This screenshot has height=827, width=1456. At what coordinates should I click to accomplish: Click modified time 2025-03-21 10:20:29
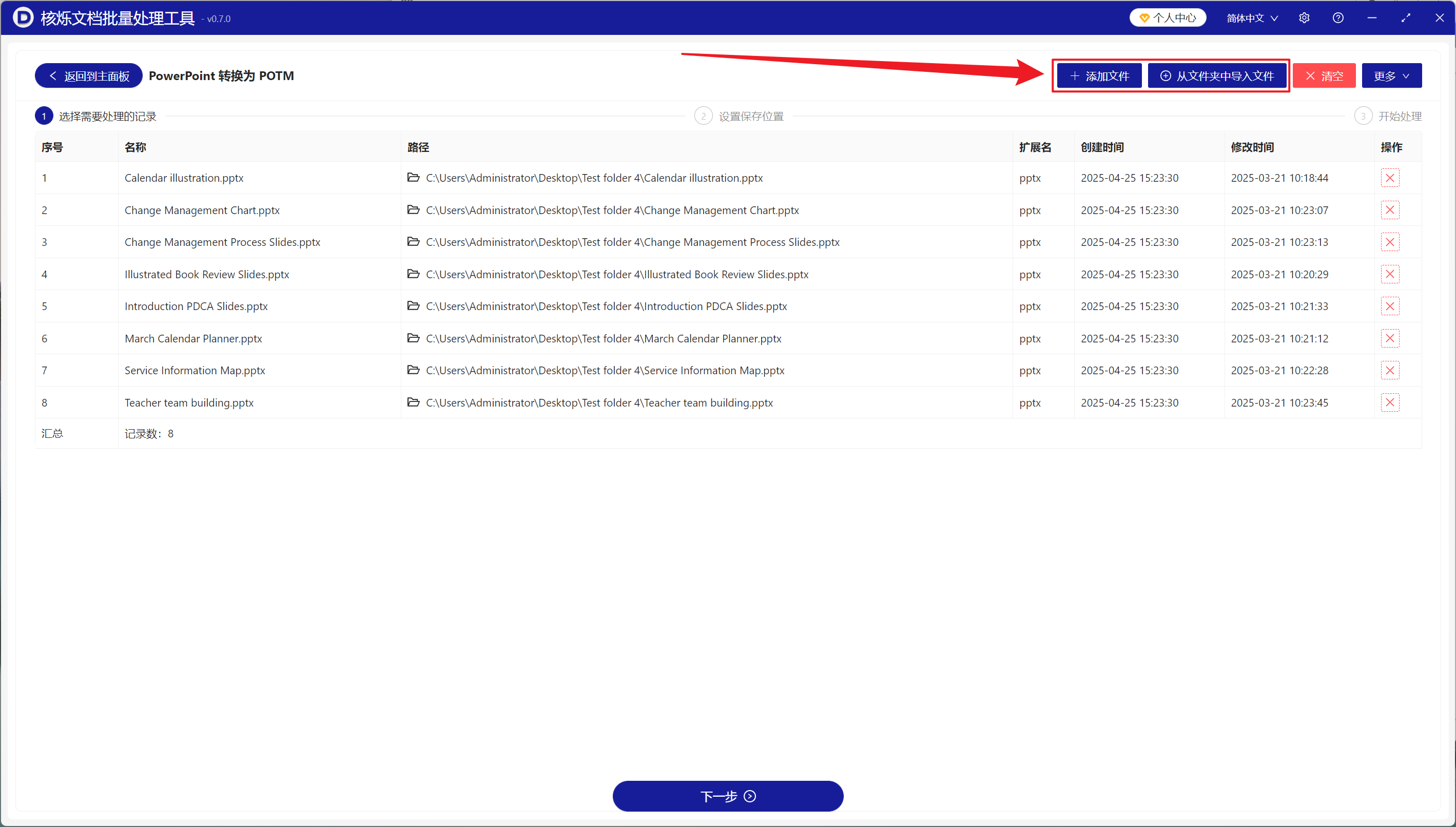(1279, 274)
